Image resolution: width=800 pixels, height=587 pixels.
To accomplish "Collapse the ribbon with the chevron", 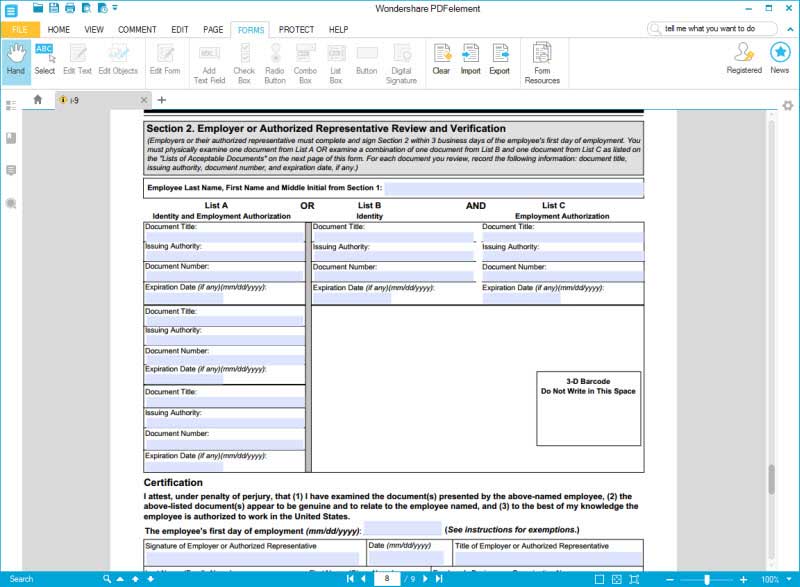I will 790,29.
